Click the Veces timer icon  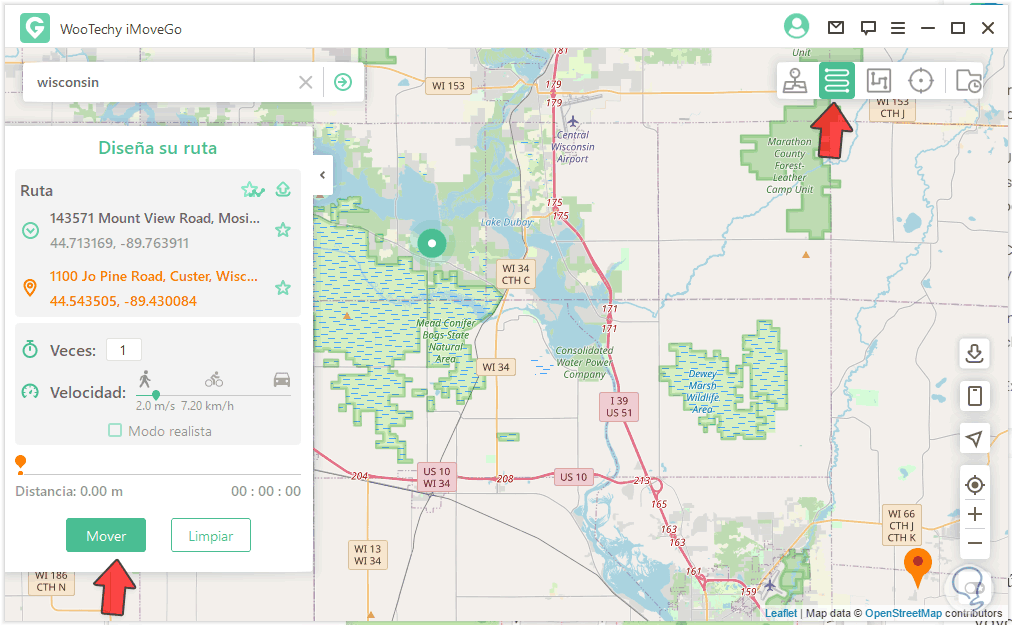coord(30,349)
